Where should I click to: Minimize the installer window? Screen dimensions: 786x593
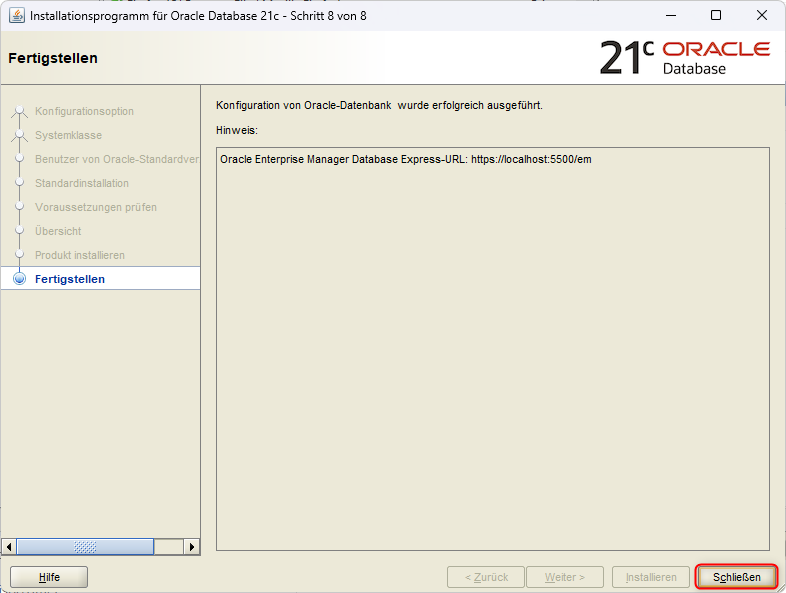(671, 16)
